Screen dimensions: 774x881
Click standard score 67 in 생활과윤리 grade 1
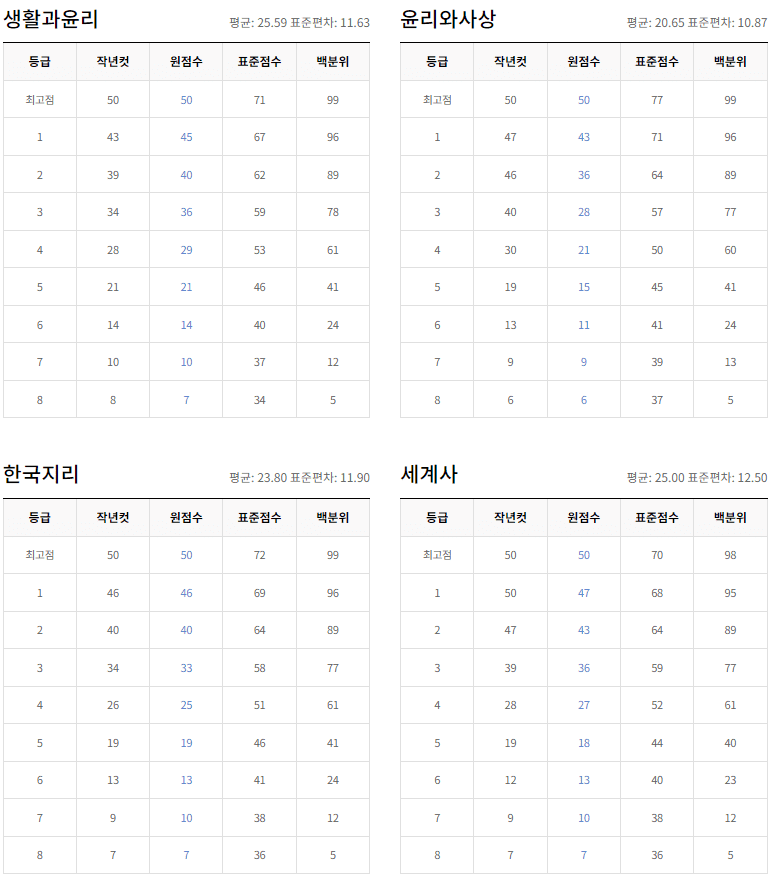(259, 137)
